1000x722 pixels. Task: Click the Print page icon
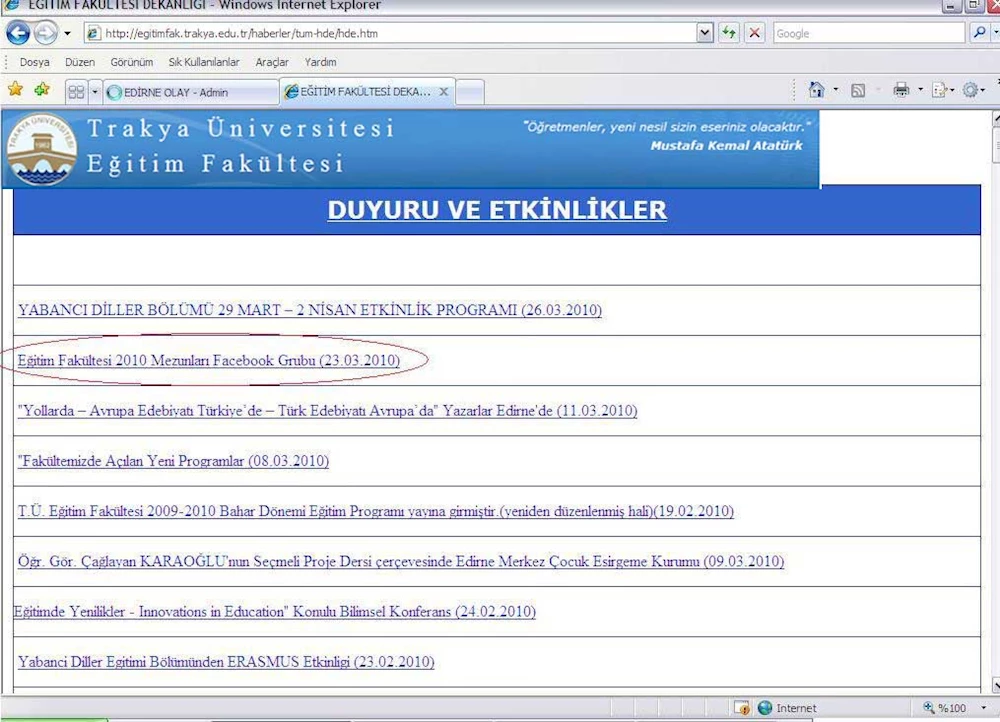coord(901,91)
